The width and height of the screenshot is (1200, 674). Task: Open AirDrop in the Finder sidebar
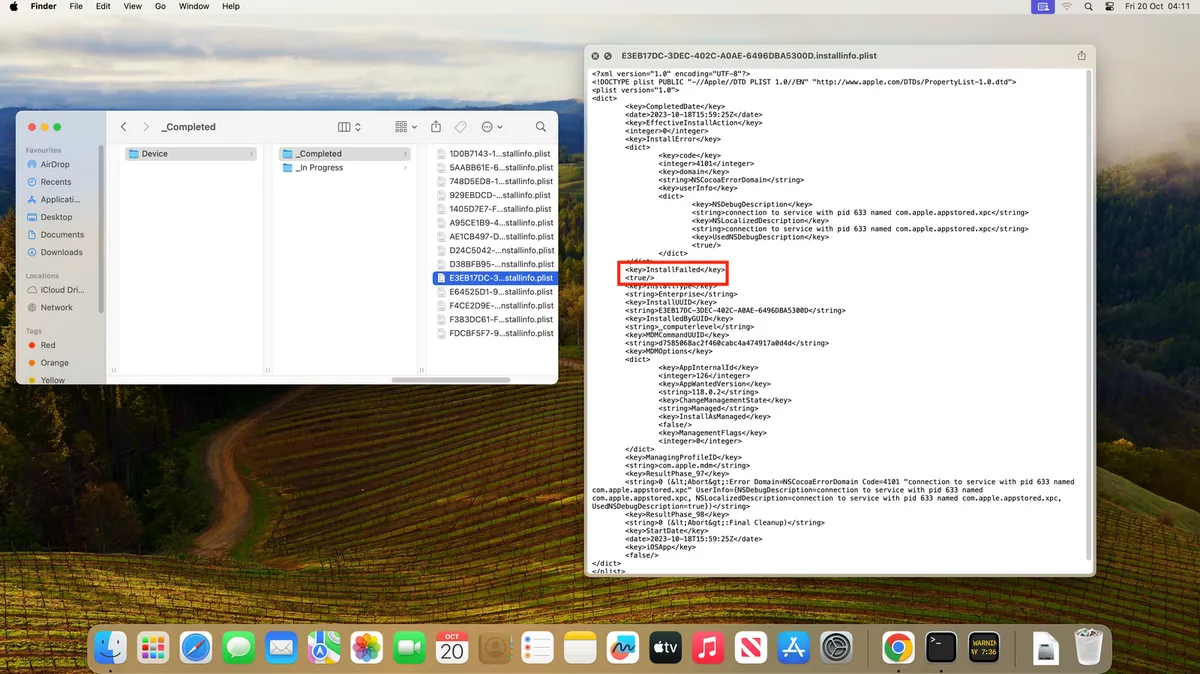point(55,164)
